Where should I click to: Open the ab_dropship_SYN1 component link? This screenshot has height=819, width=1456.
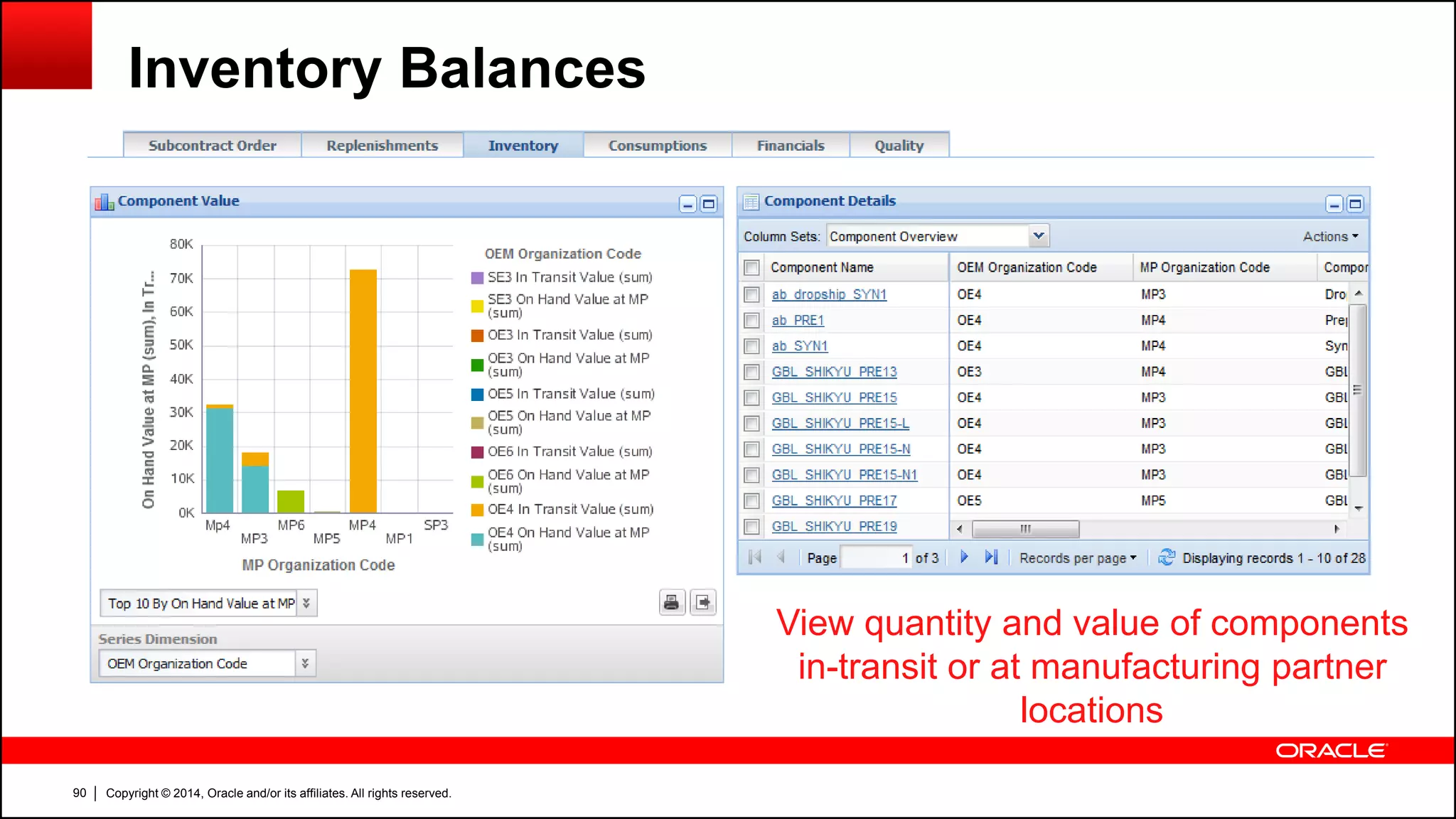pos(829,294)
